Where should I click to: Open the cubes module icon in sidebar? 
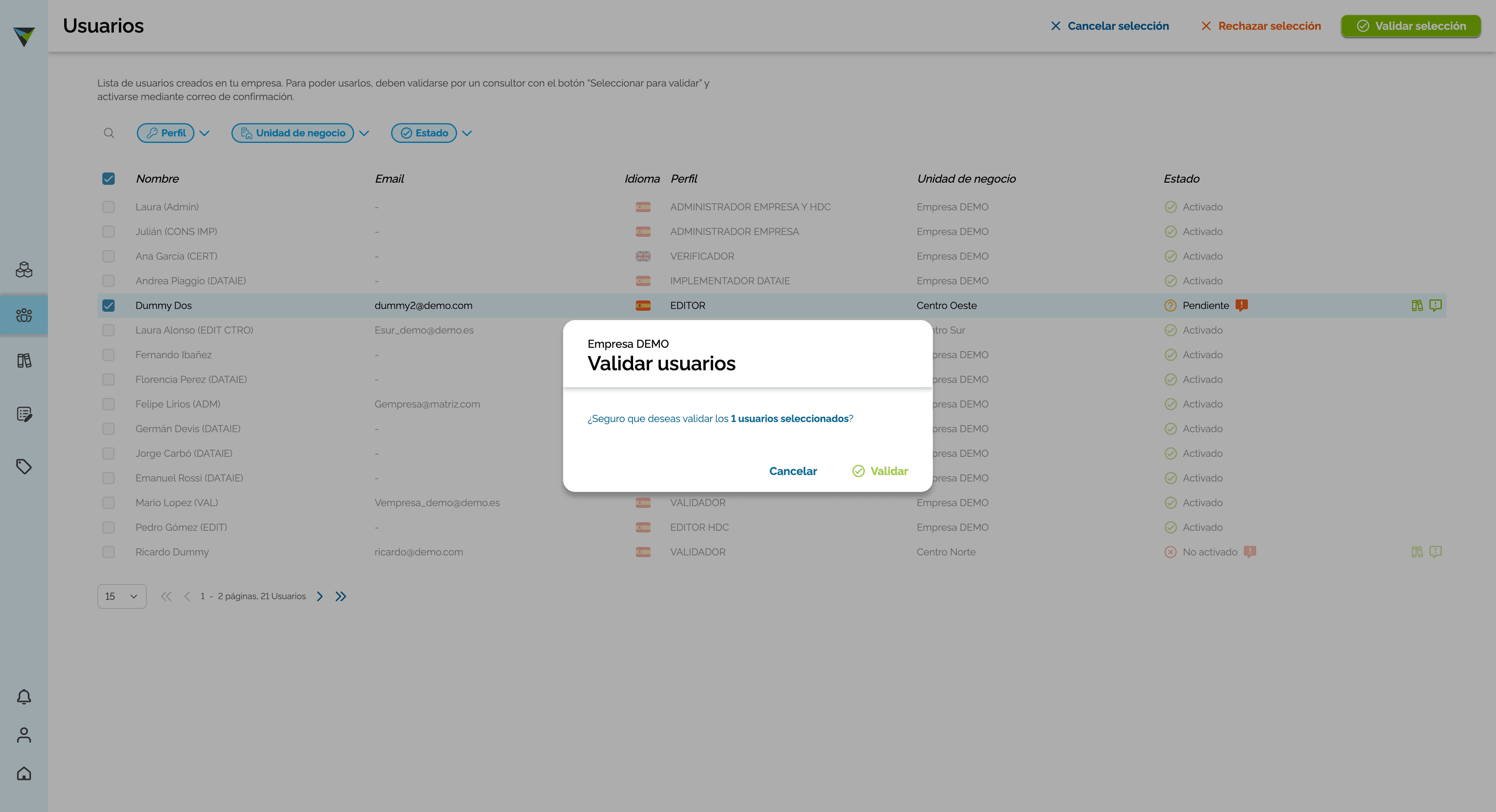tap(24, 269)
